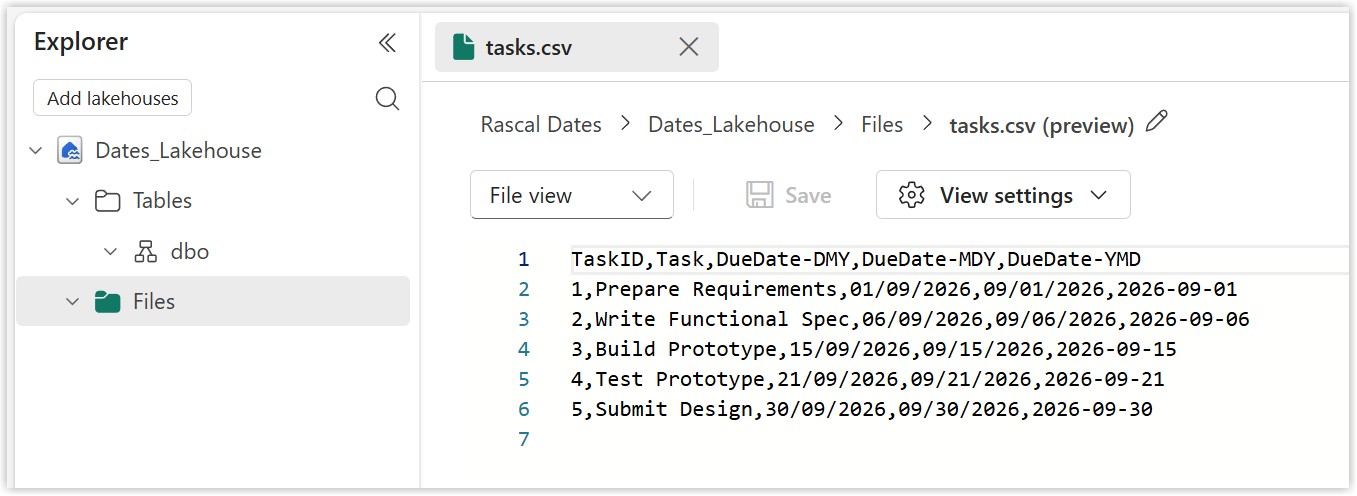The width and height of the screenshot is (1357, 496).
Task: Collapse the Files node chevron
Action: point(72,301)
